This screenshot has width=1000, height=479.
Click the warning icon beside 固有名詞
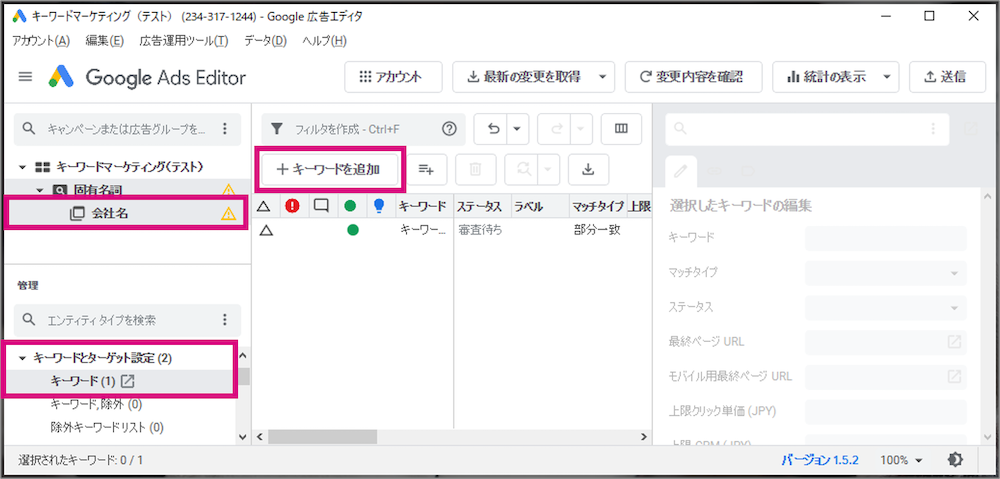coord(228,189)
